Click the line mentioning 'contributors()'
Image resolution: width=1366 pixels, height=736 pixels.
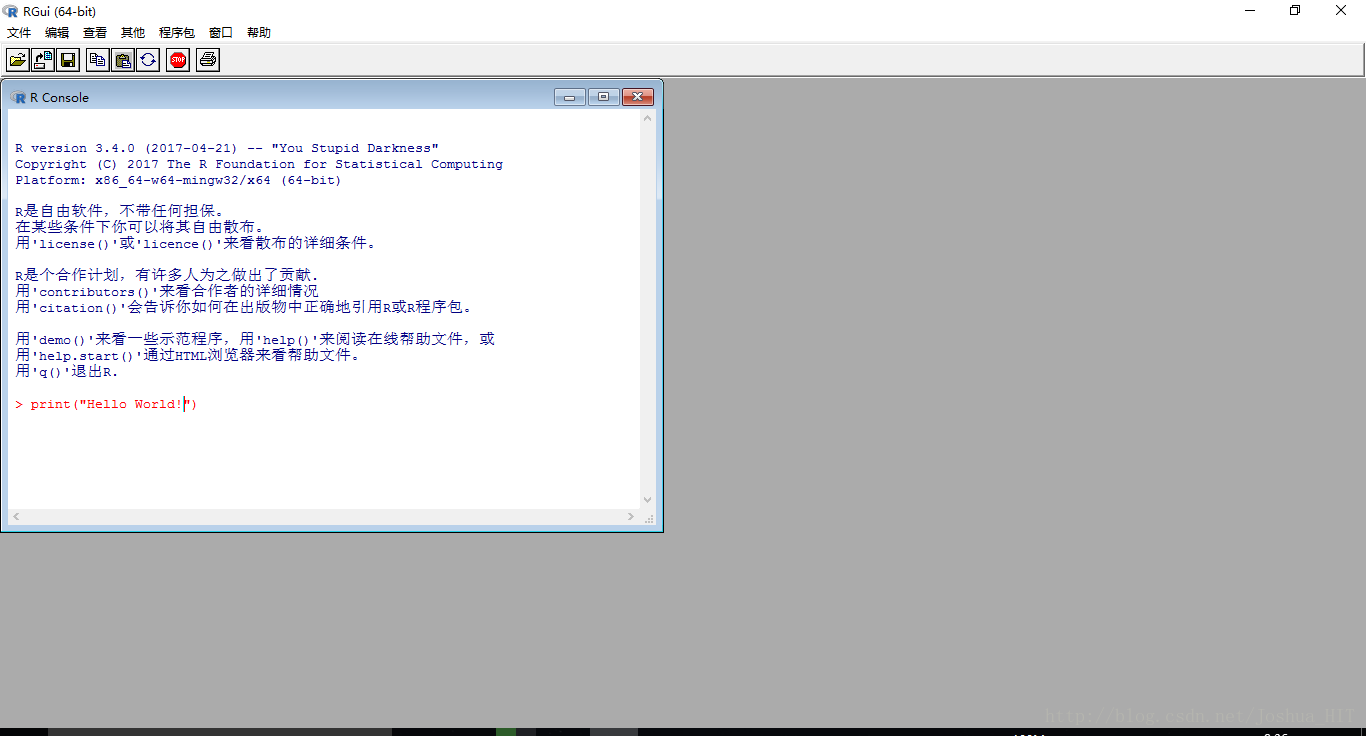(x=167, y=291)
